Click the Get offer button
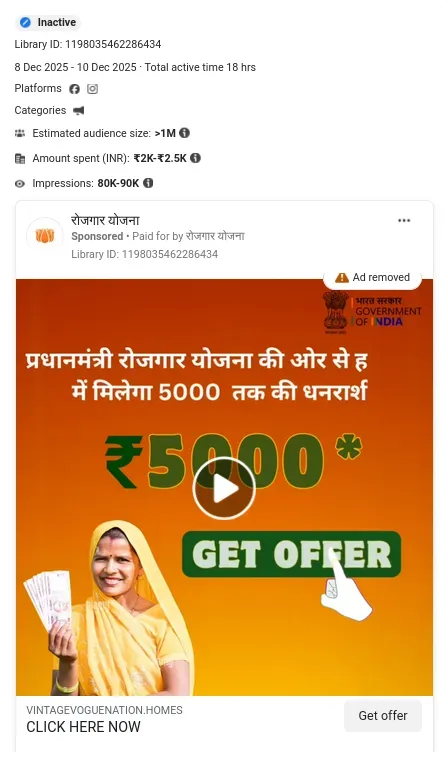 383,715
